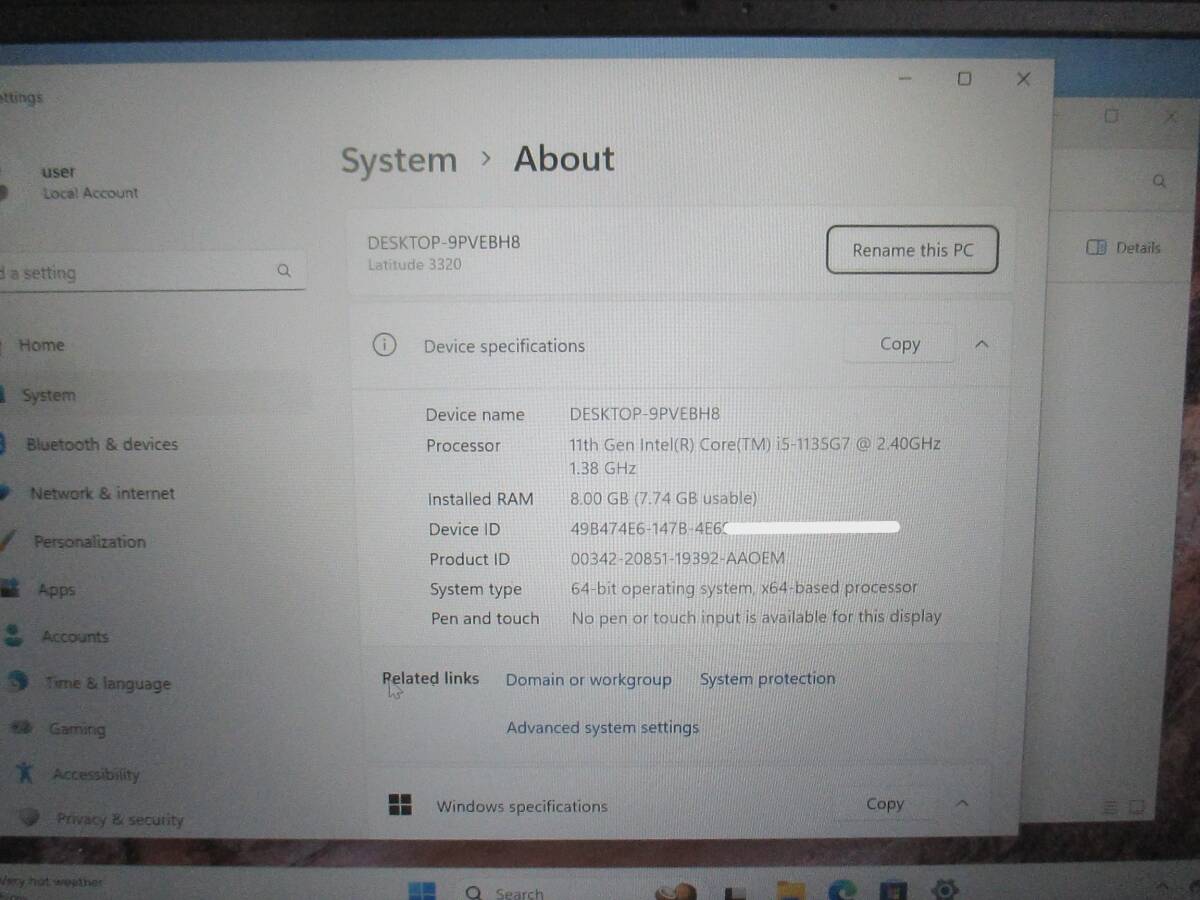Open the File Explorer icon on the taskbar

(x=791, y=890)
